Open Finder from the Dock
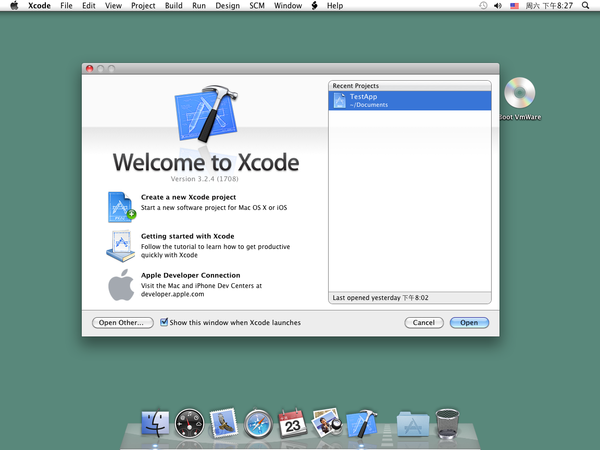 coord(155,423)
